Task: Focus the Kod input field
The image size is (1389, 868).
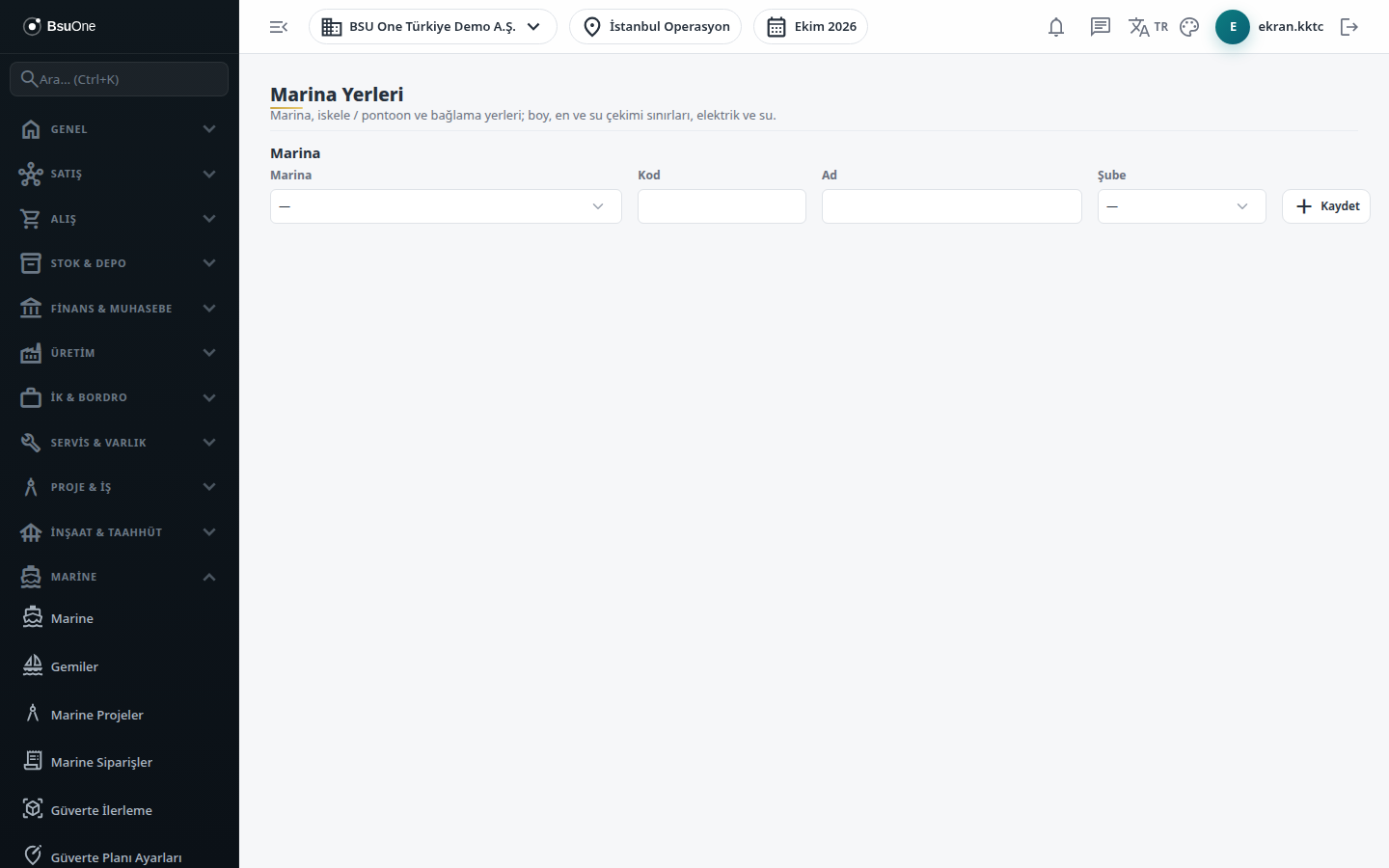Action: pyautogui.click(x=722, y=206)
